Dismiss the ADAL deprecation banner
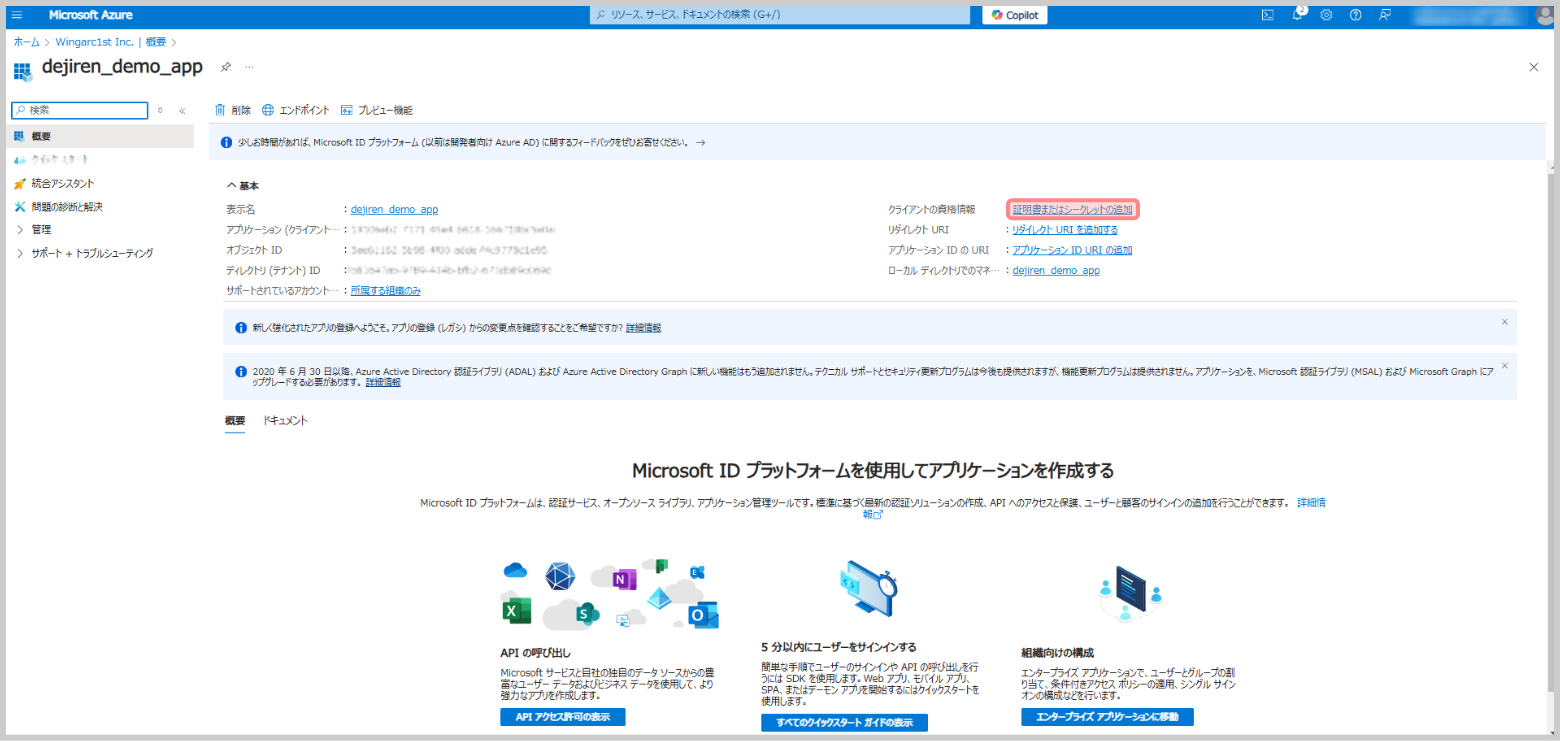The width and height of the screenshot is (1560, 741). (x=1504, y=365)
